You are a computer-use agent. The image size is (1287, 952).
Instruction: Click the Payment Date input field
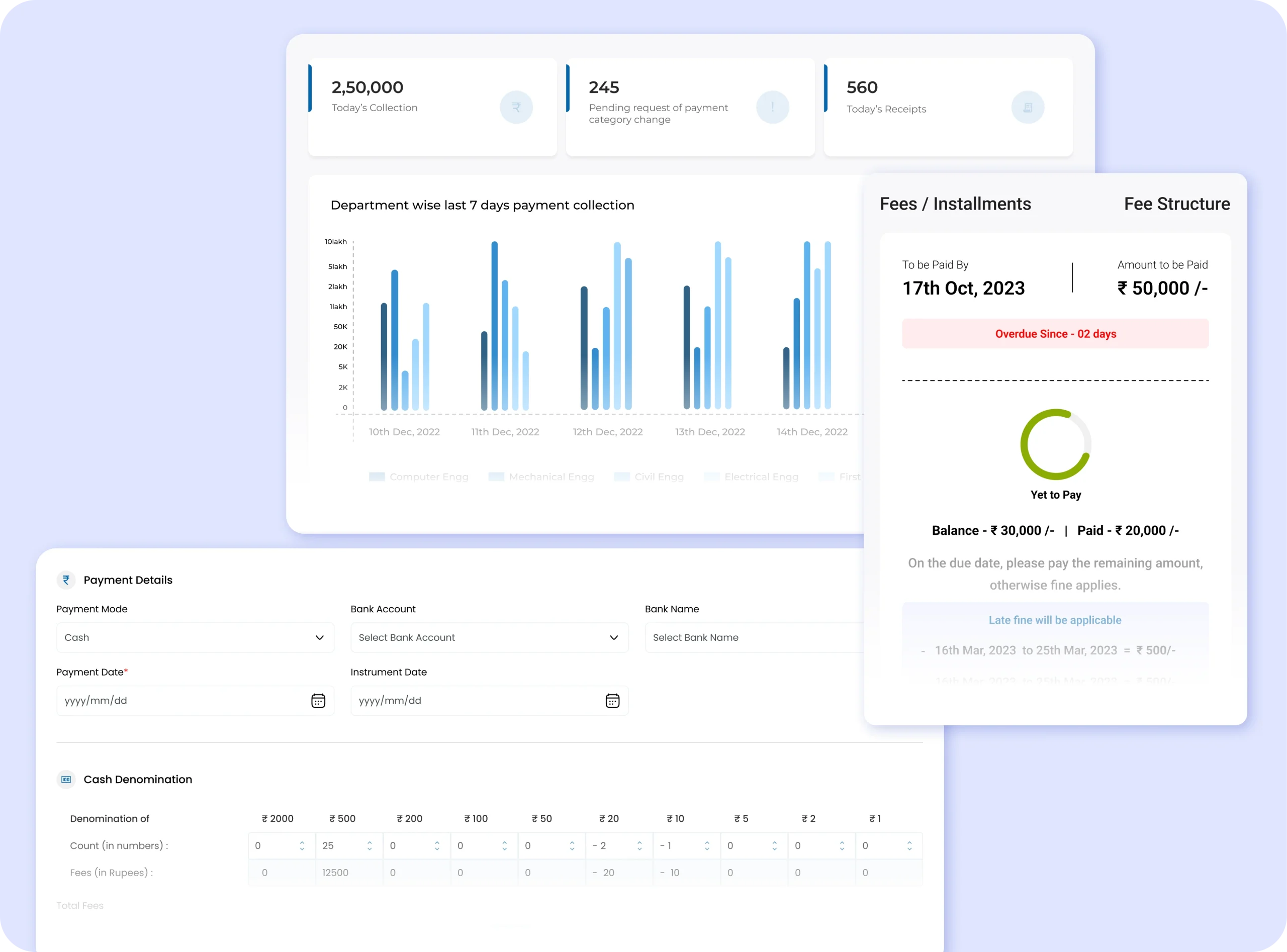(178, 701)
